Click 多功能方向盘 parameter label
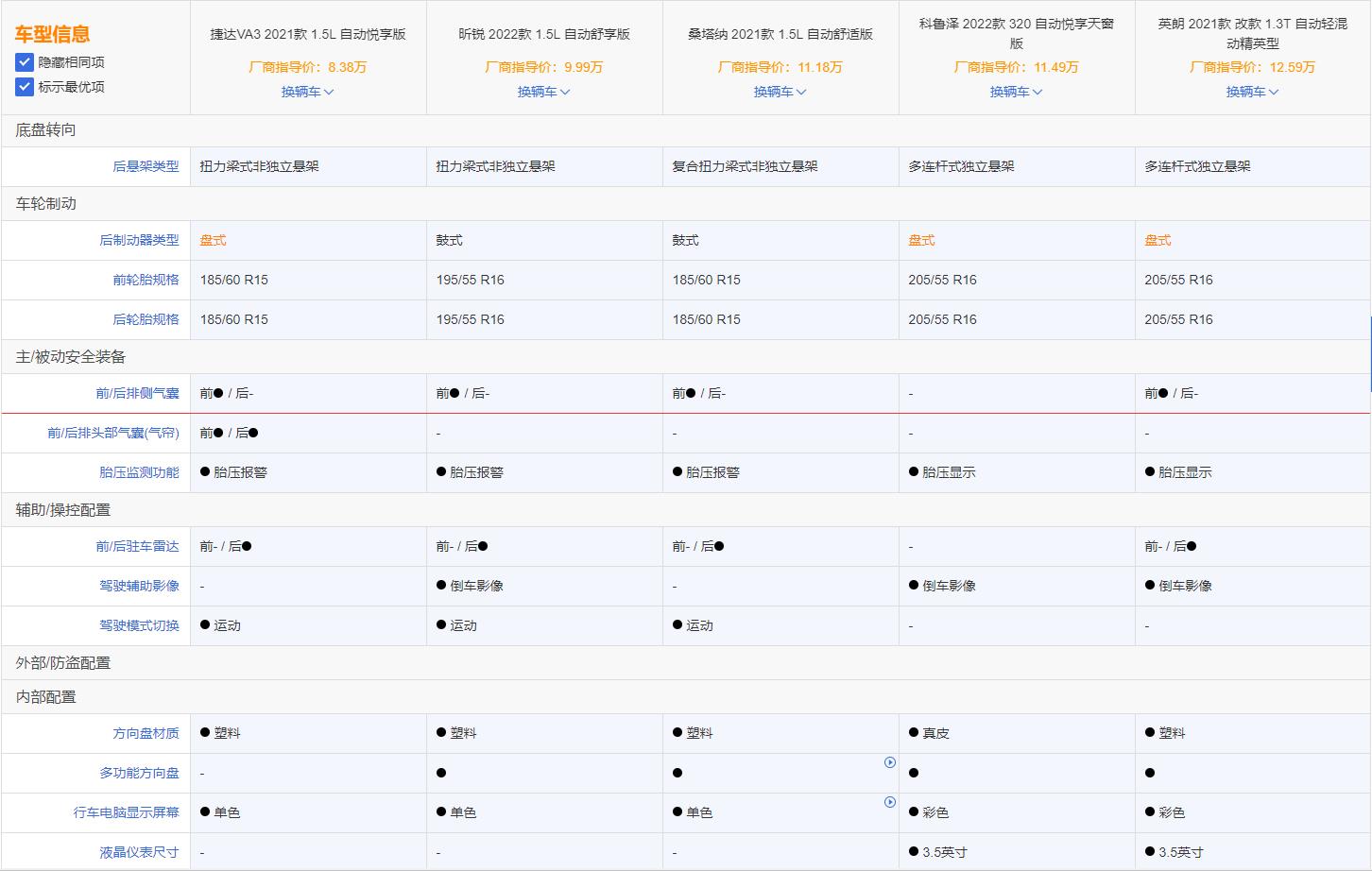Image resolution: width=1372 pixels, height=871 pixels. (139, 773)
